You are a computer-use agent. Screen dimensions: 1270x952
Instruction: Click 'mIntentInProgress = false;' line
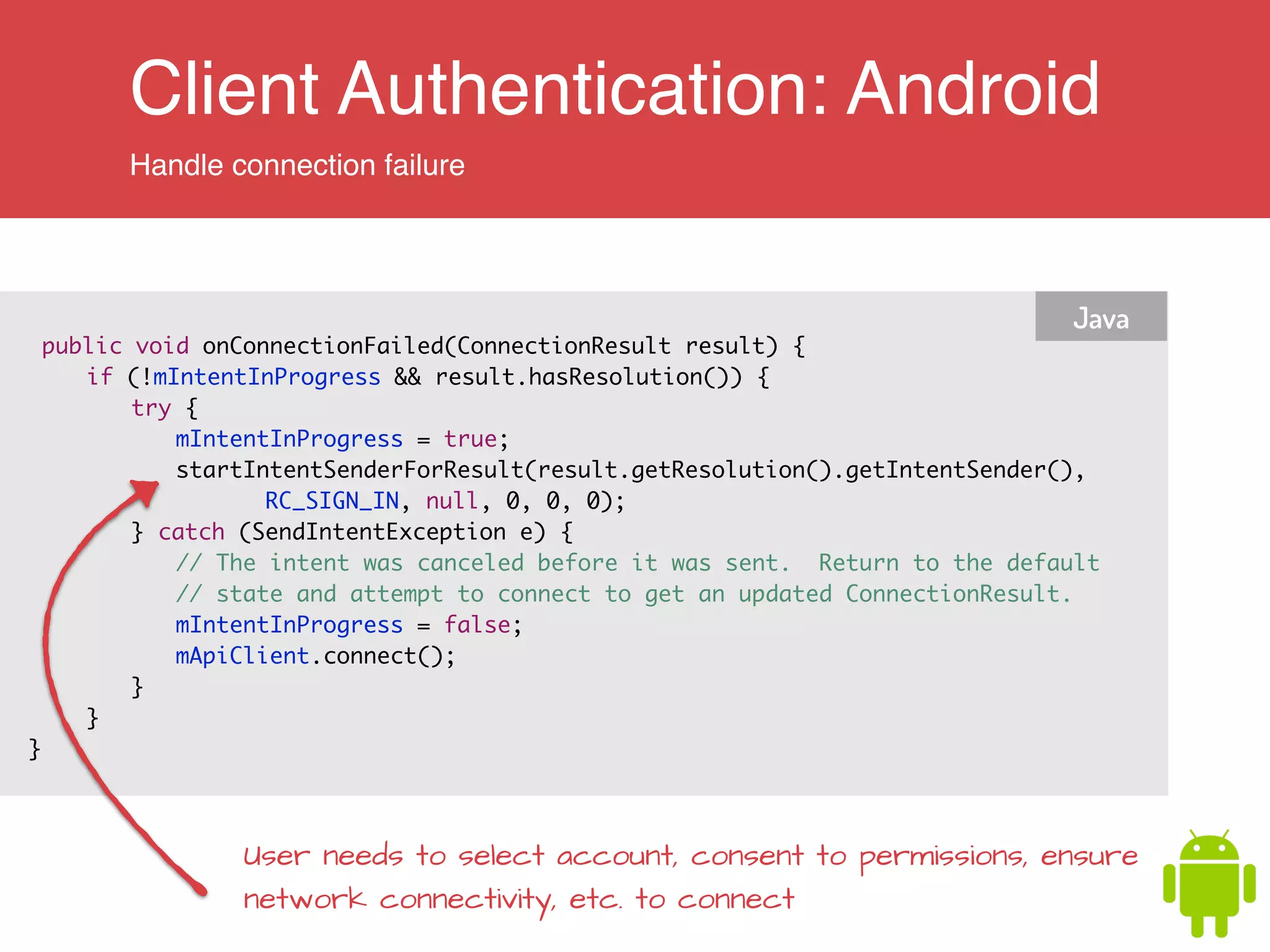[x=349, y=625]
